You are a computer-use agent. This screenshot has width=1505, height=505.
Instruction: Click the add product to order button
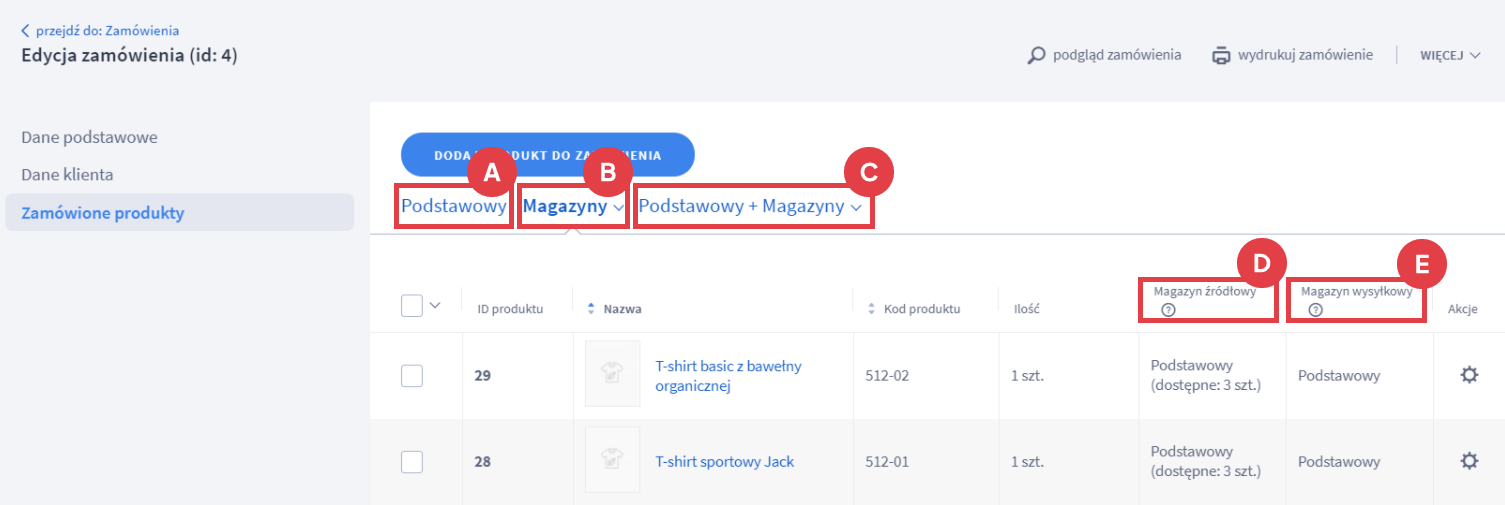point(547,155)
